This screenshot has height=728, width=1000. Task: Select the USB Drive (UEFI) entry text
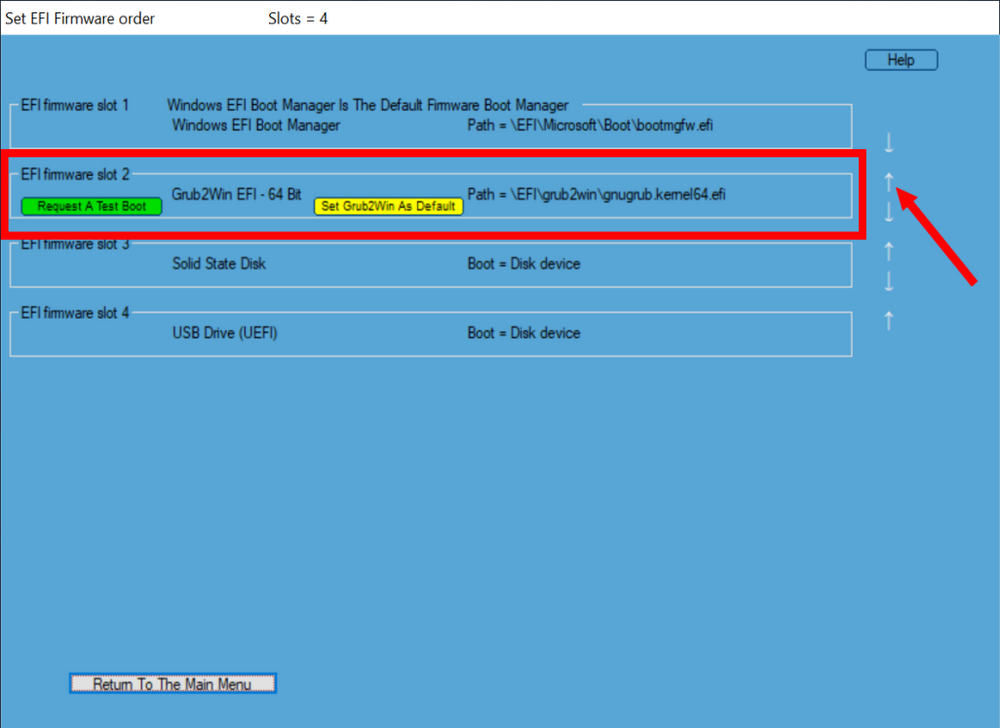224,333
